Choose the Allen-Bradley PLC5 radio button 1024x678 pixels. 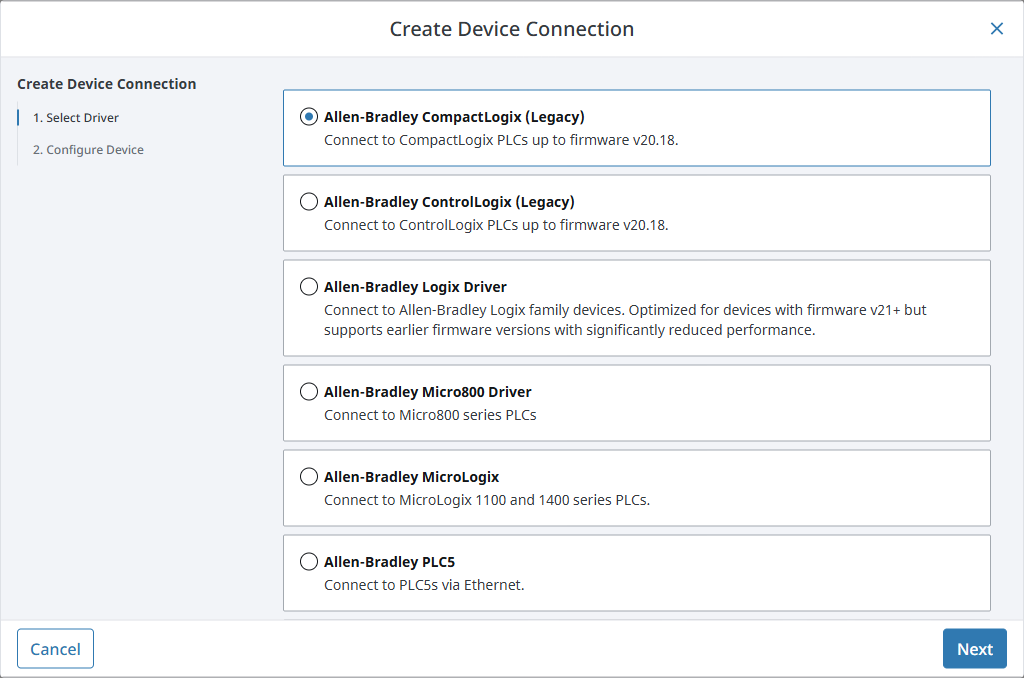pyautogui.click(x=309, y=562)
